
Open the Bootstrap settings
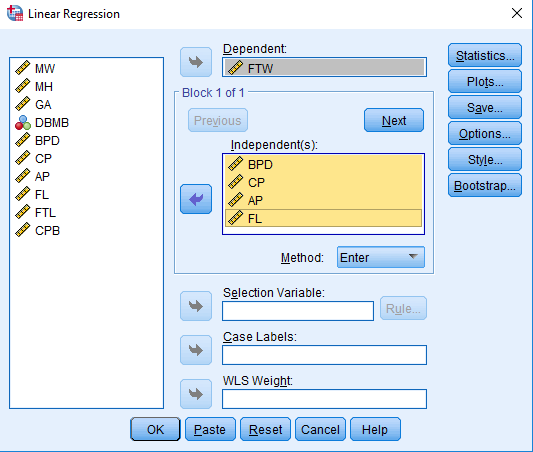485,186
